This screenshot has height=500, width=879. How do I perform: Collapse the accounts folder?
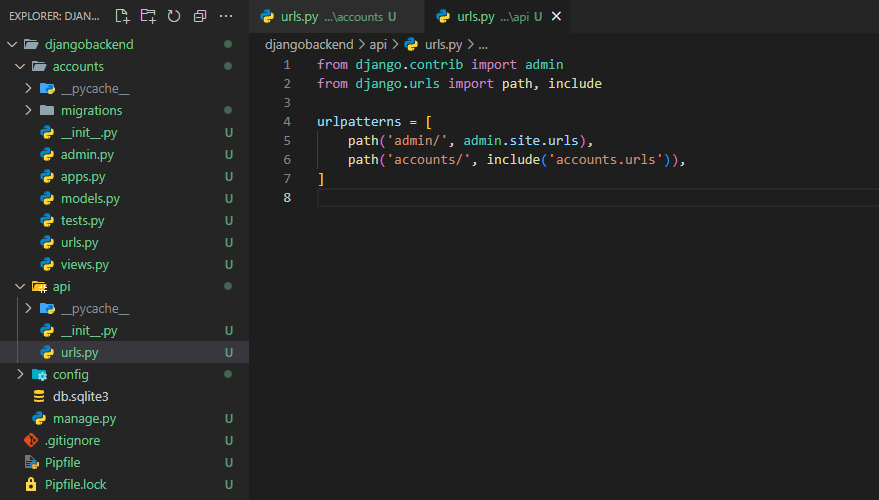pos(20,66)
